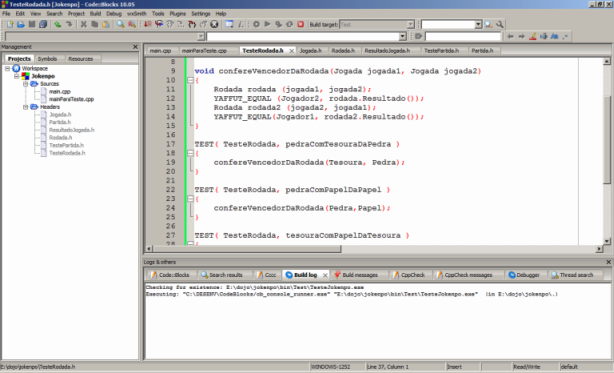Fold the code block at line 18
This screenshot has width=614, height=373.
coord(190,153)
